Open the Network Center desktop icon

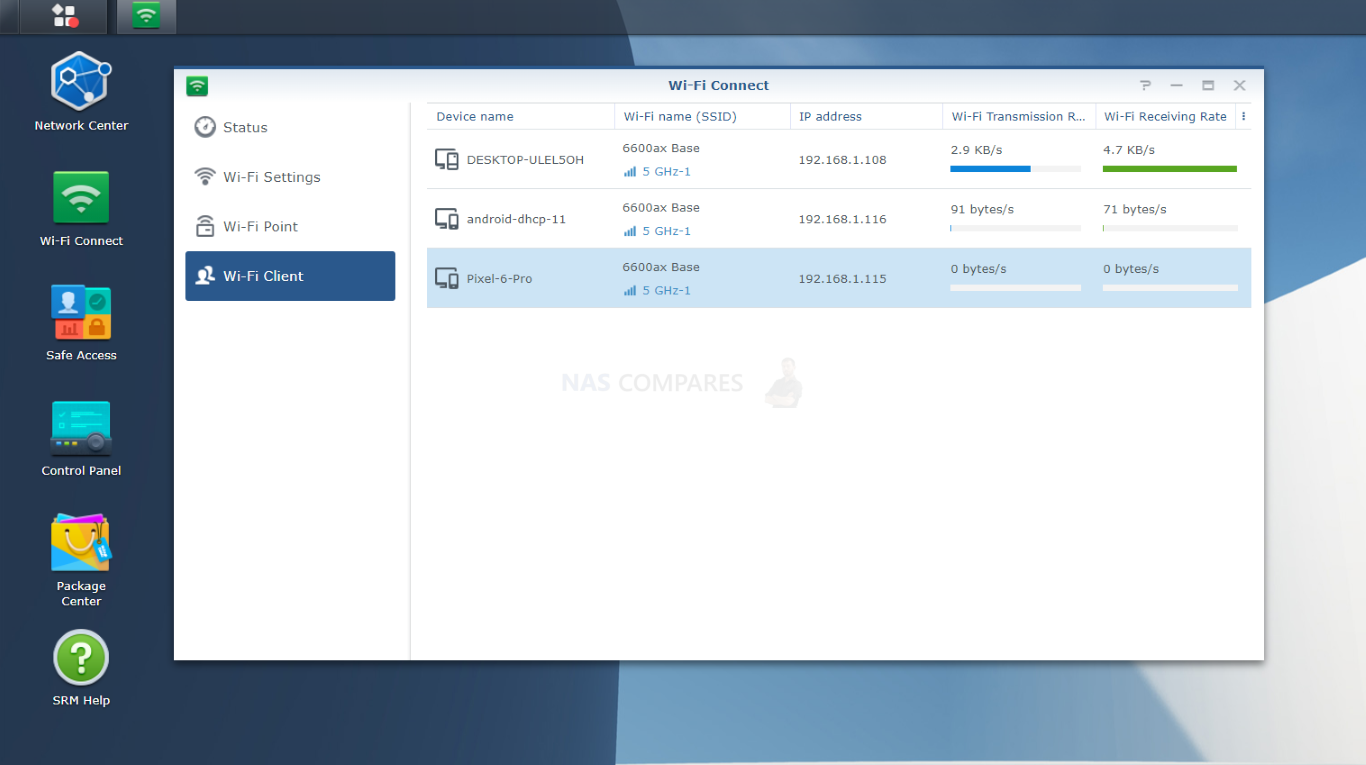coord(81,92)
